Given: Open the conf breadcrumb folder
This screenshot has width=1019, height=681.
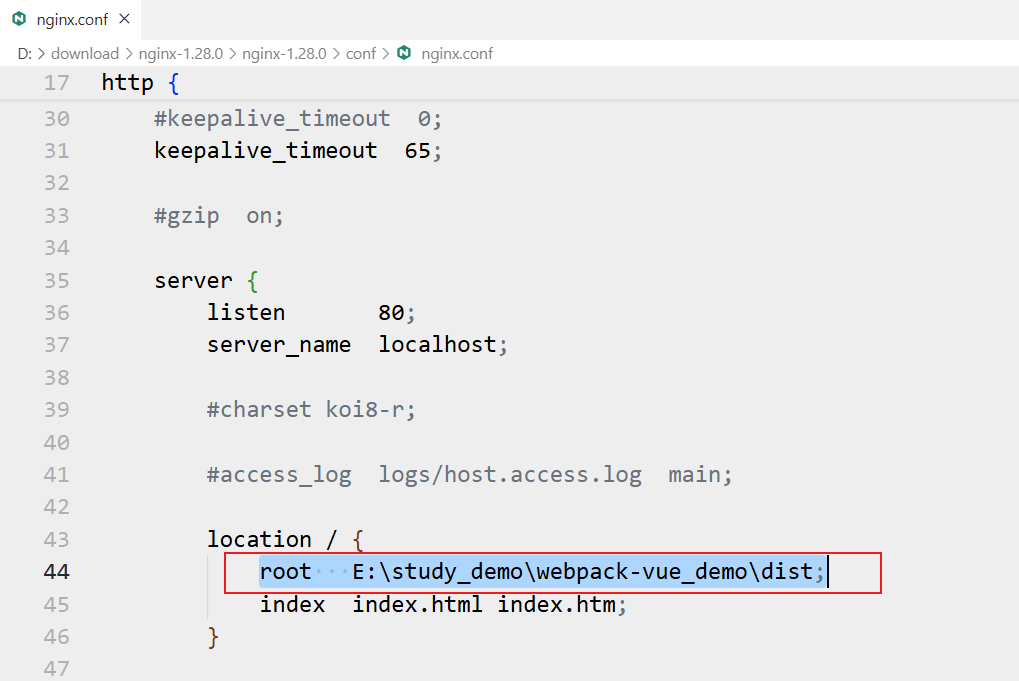Looking at the screenshot, I should [361, 53].
